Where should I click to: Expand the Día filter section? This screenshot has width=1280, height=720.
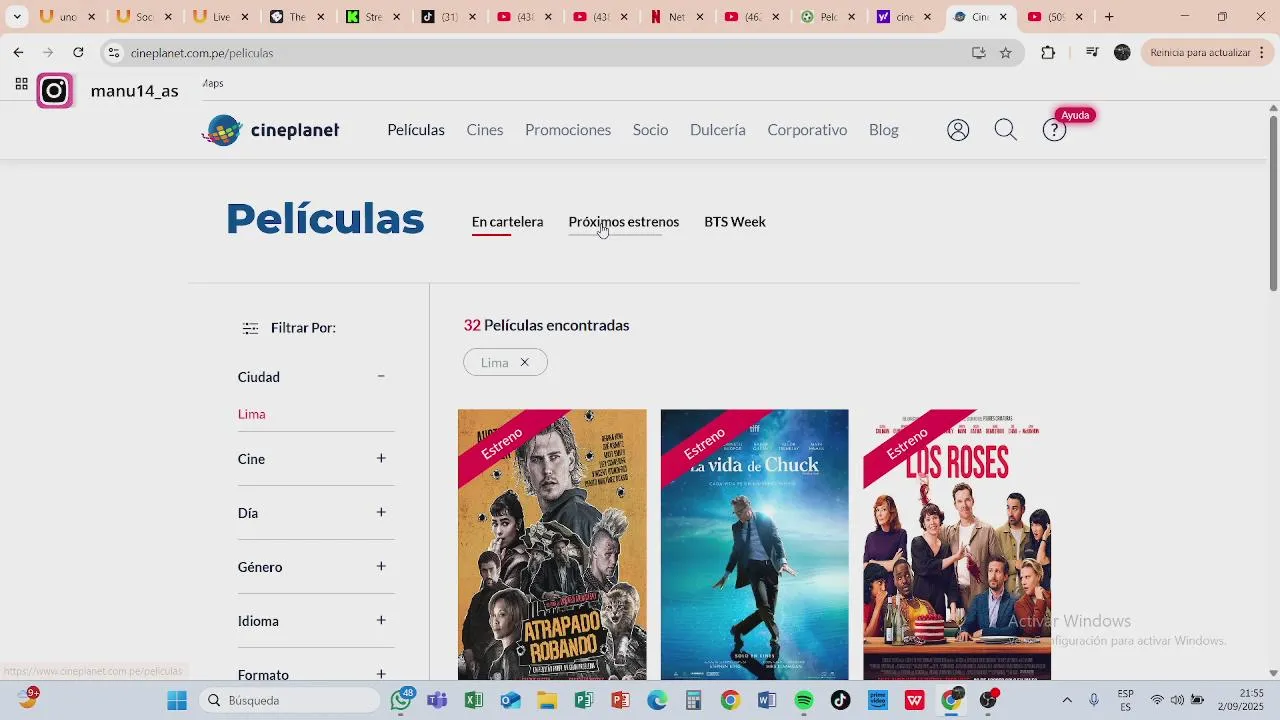click(381, 513)
